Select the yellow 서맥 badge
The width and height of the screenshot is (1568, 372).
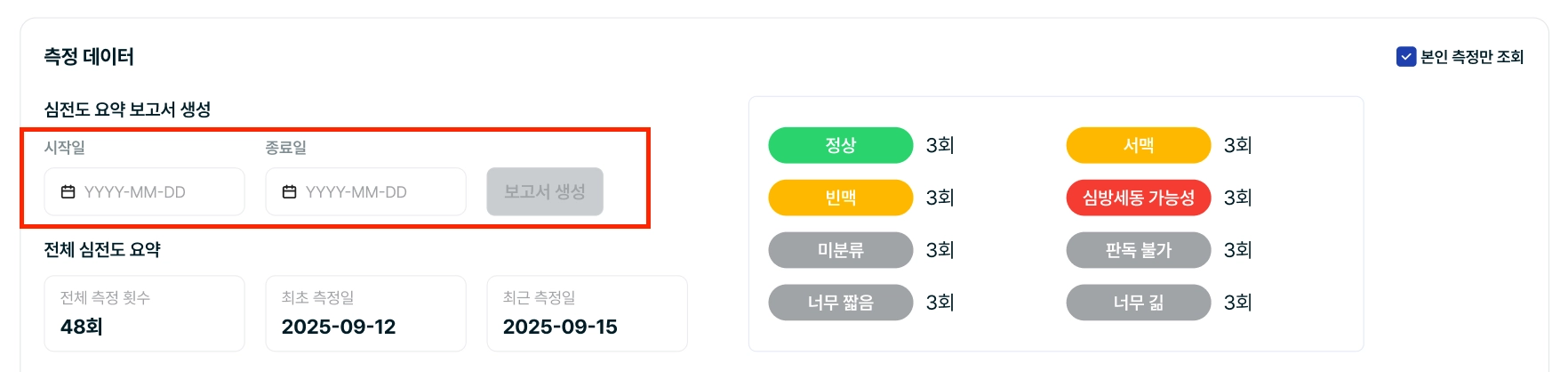(x=1138, y=145)
